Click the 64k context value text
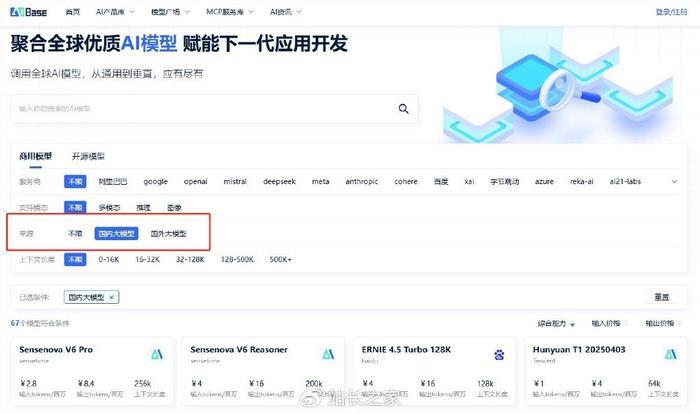 point(654,384)
